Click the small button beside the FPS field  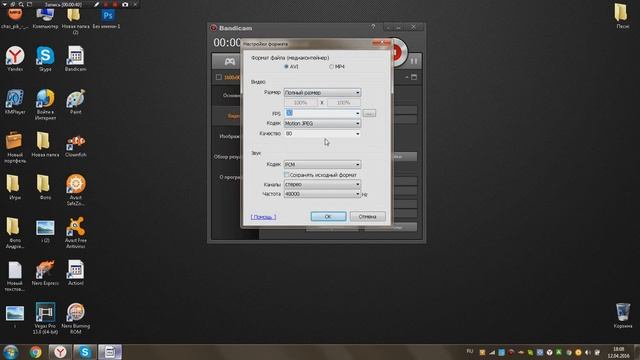point(369,113)
